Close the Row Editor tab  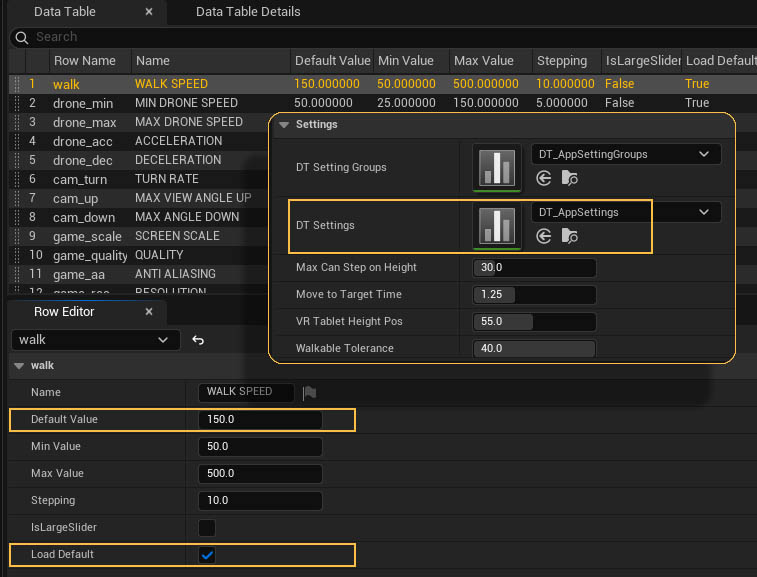tap(149, 312)
